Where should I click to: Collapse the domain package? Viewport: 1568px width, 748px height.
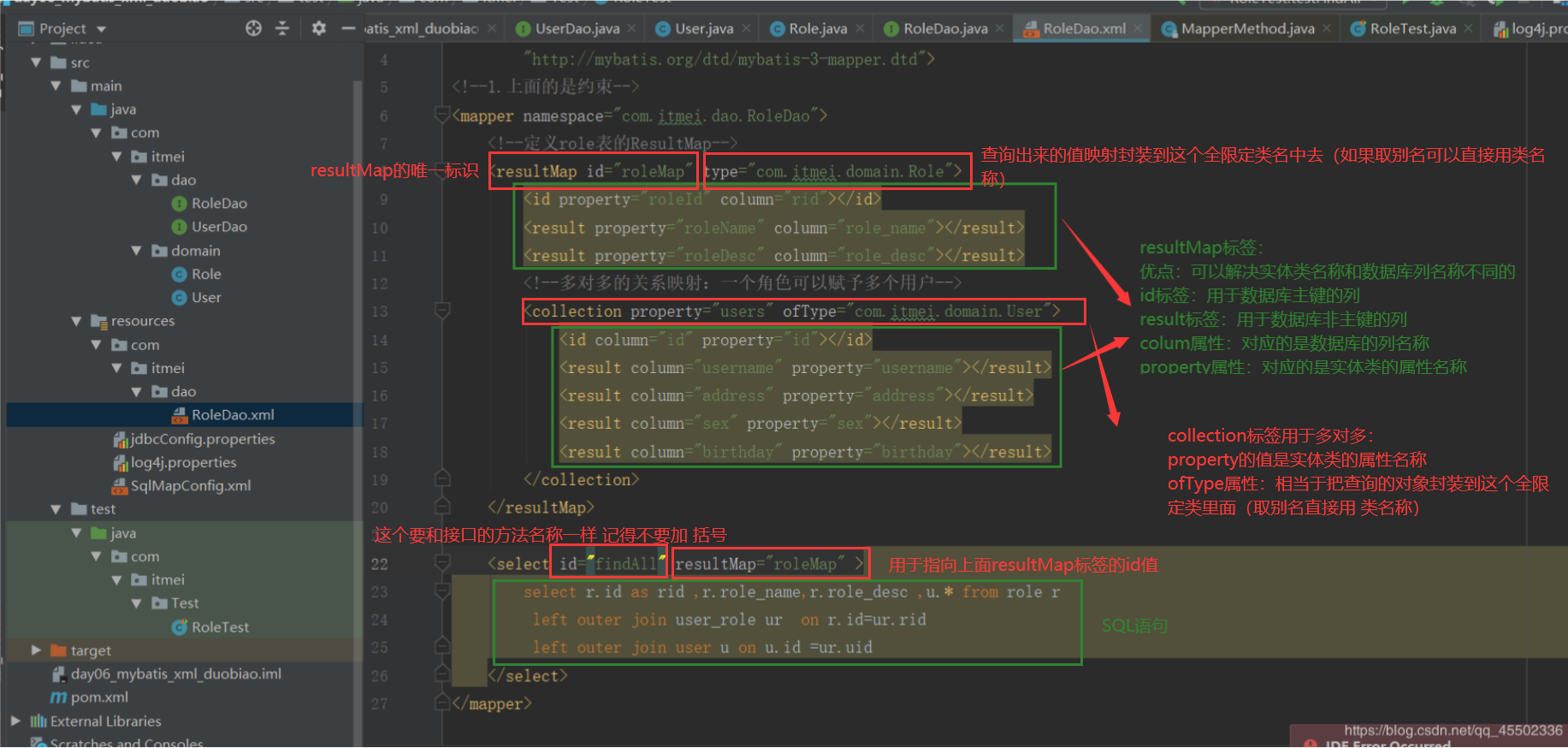(x=136, y=251)
